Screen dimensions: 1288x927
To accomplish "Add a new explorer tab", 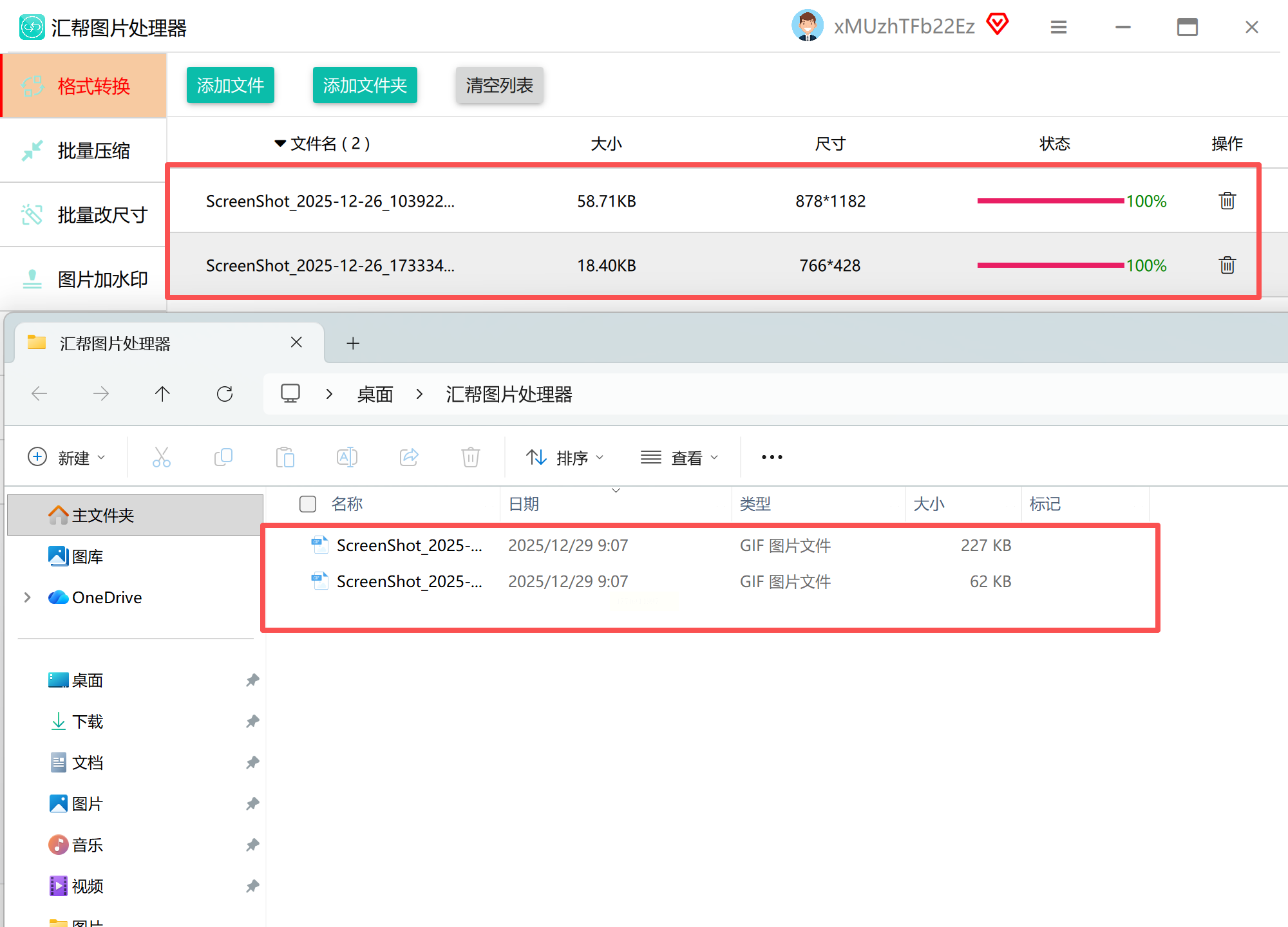I will point(352,343).
